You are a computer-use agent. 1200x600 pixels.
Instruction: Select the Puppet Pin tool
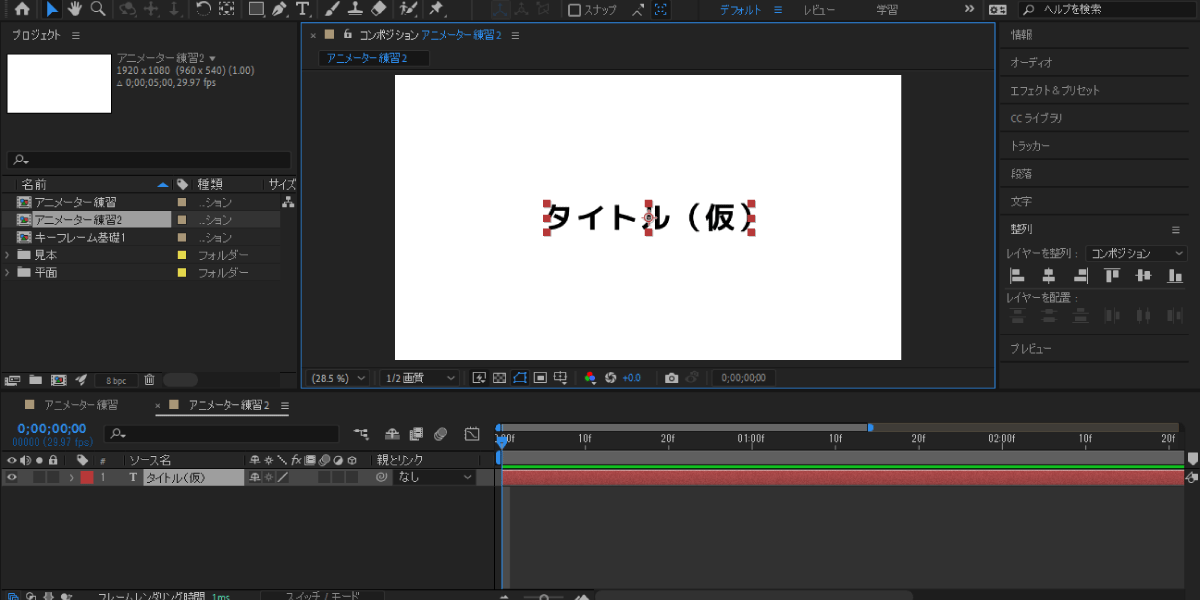point(436,9)
